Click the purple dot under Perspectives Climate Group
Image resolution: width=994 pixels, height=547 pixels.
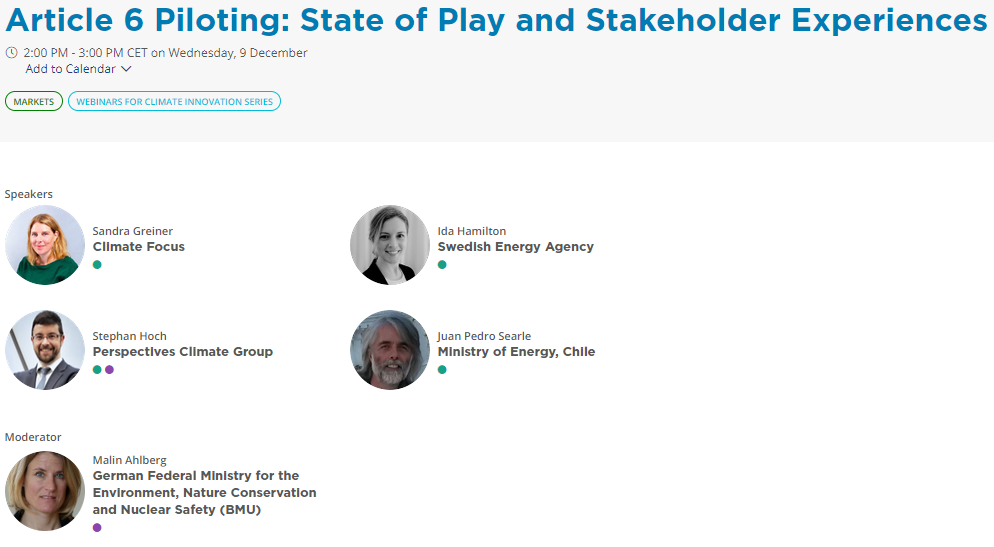tap(110, 370)
